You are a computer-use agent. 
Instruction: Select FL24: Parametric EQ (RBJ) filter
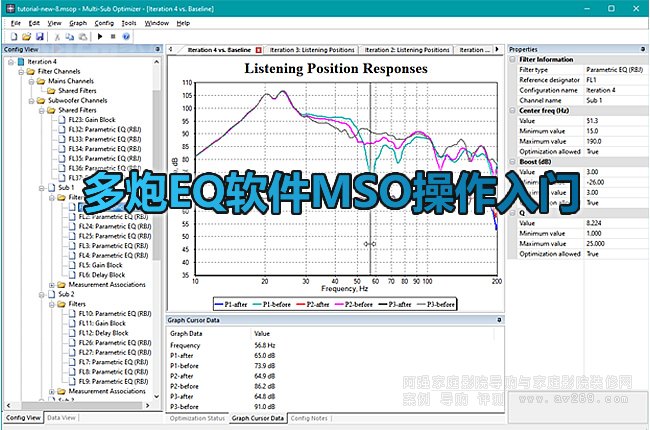pos(115,226)
